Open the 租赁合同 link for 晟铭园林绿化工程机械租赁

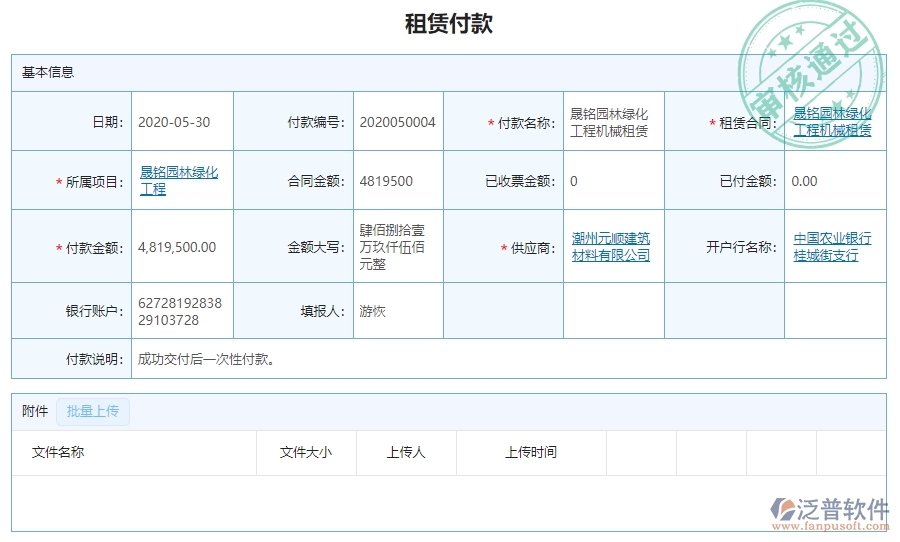point(832,122)
